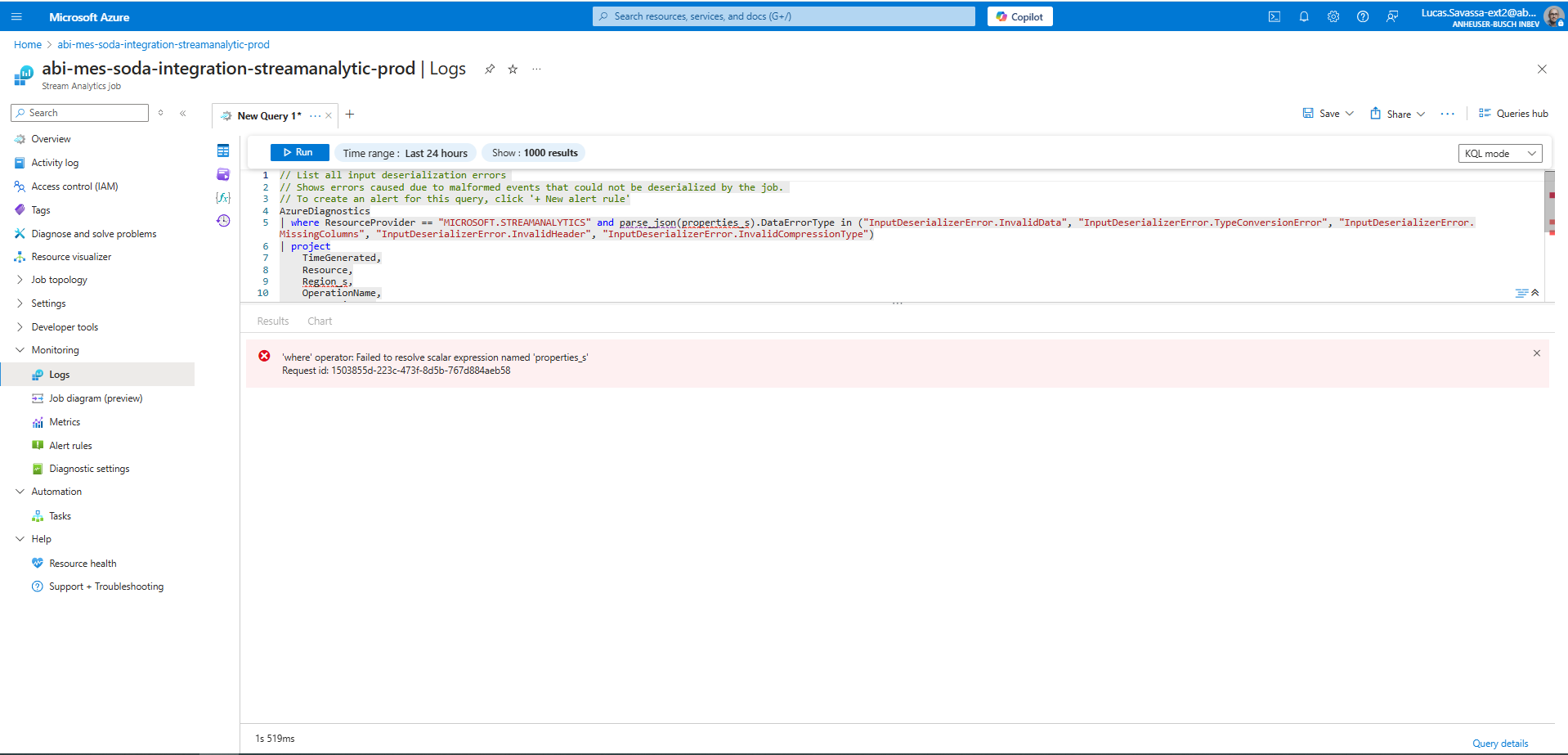Open the feedback icon in top bar
This screenshot has width=1568, height=755.
[x=1392, y=16]
